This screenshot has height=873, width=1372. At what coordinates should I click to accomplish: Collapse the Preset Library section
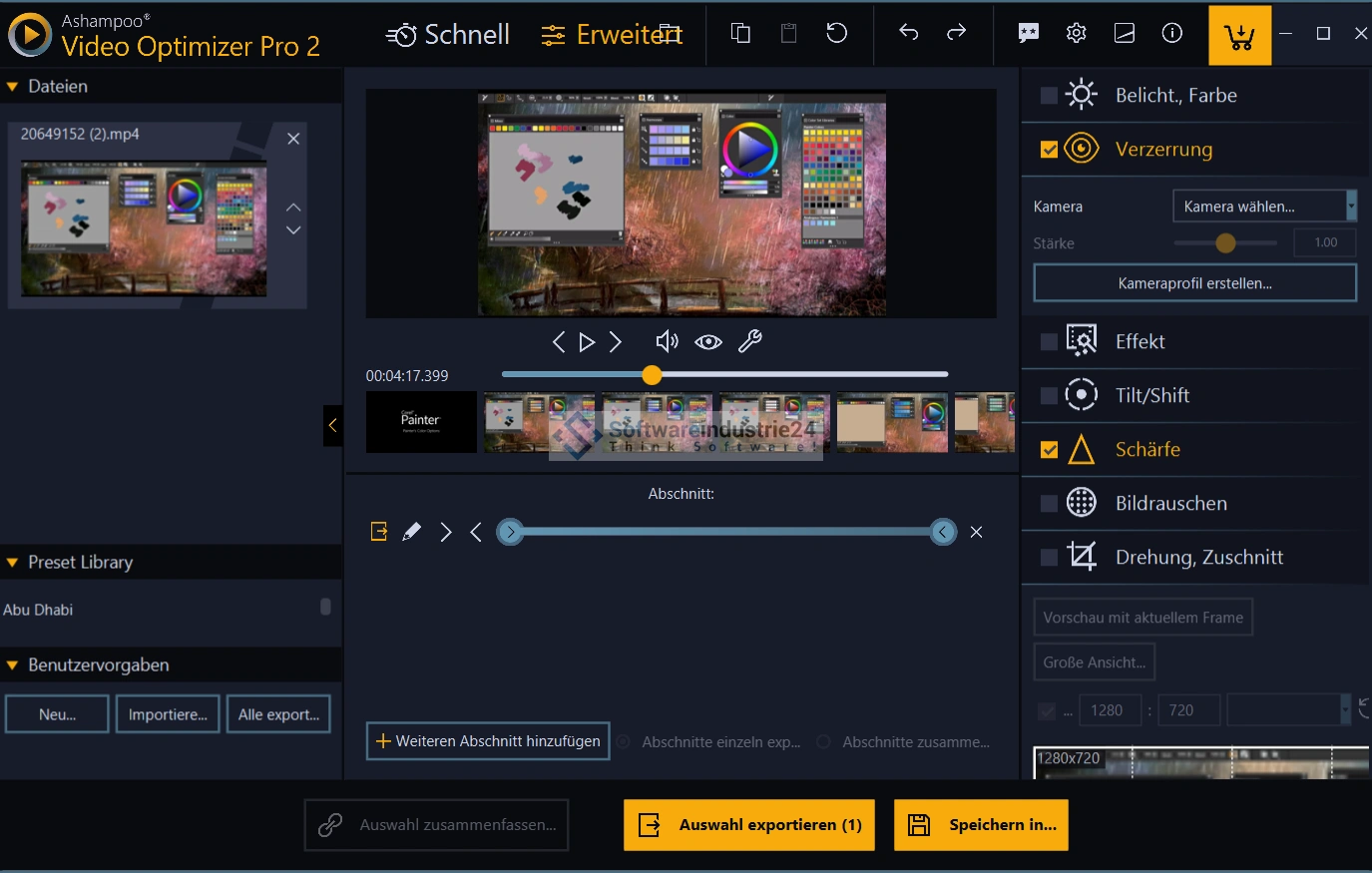pyautogui.click(x=13, y=563)
